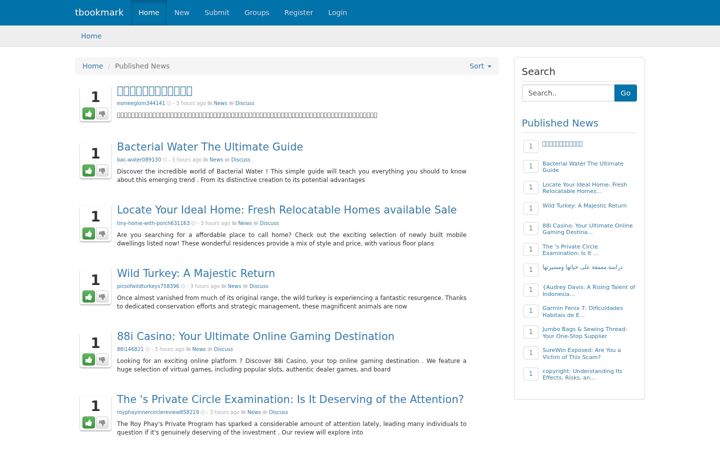Click vote count beside Garmin Fenix 7 sidebar item
The image size is (720, 450).
point(531,311)
